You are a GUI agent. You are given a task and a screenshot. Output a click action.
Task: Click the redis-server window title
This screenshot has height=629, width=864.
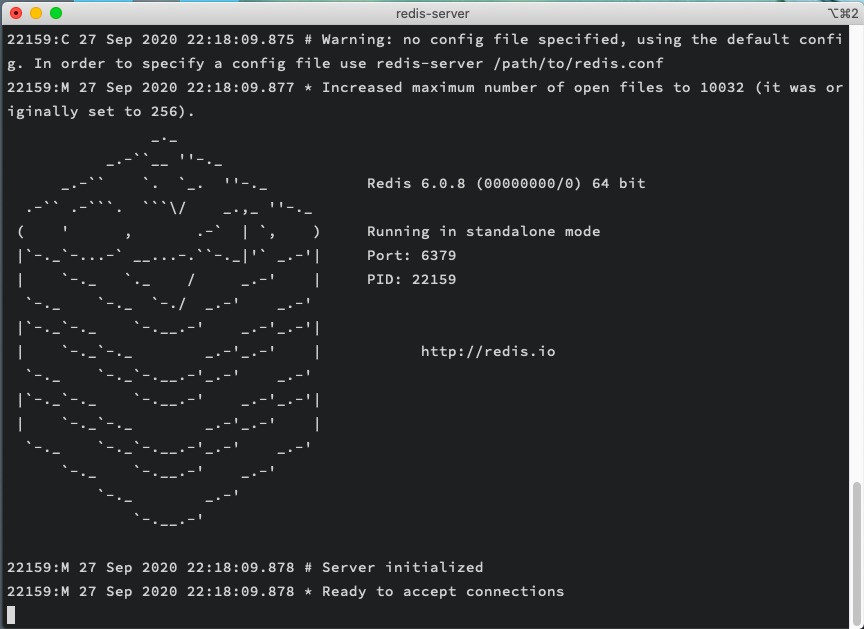click(433, 14)
